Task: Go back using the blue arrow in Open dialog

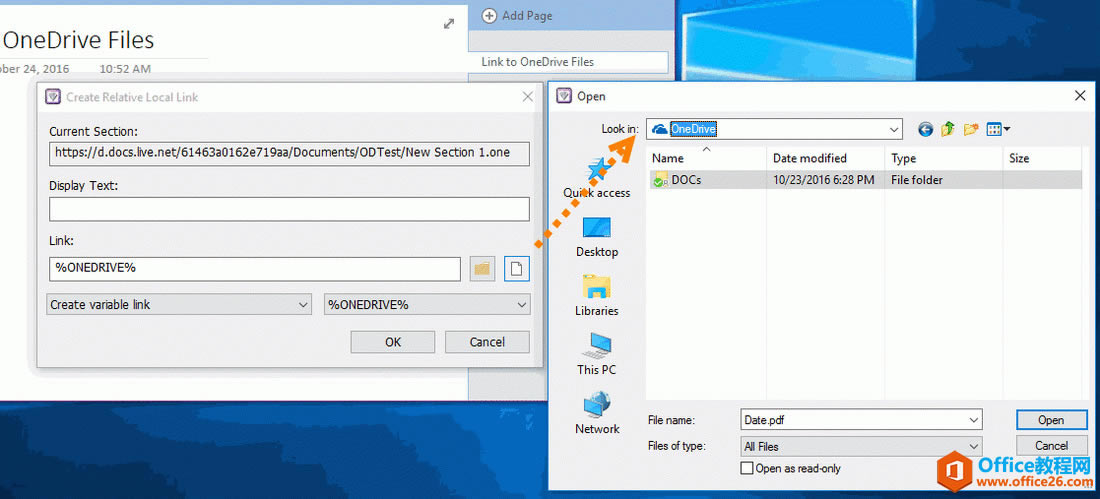Action: (x=926, y=129)
